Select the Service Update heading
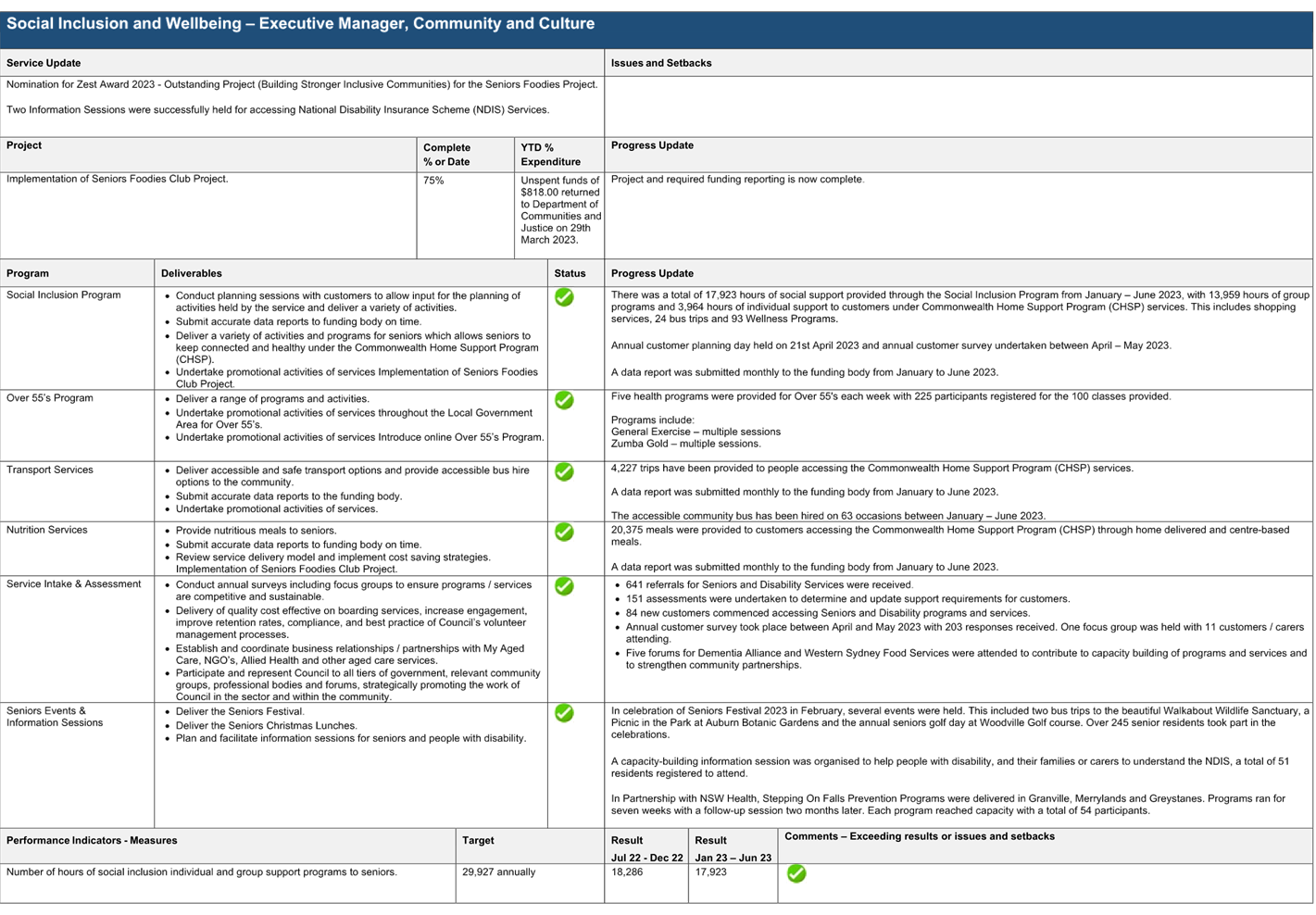This screenshot has width=1316, height=915. point(44,63)
